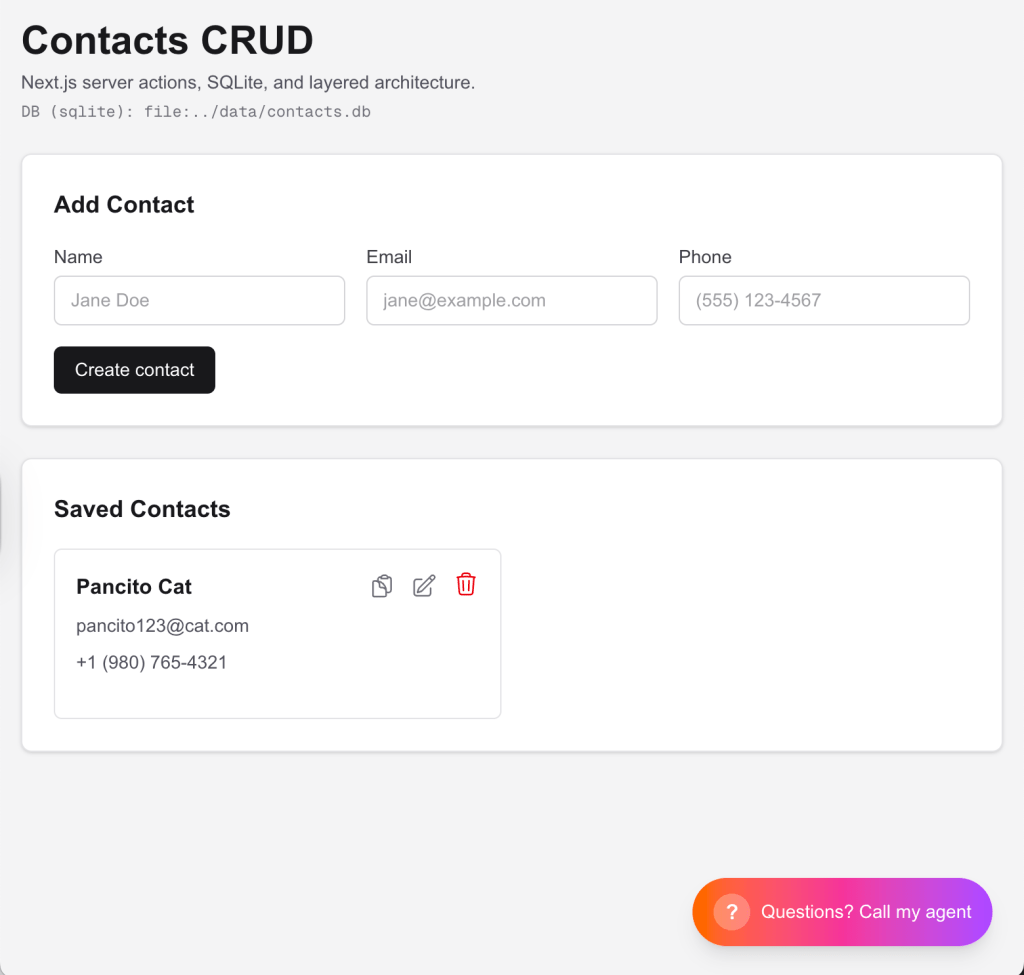1024x975 pixels.
Task: Select the Phone number input field
Action: [824, 300]
